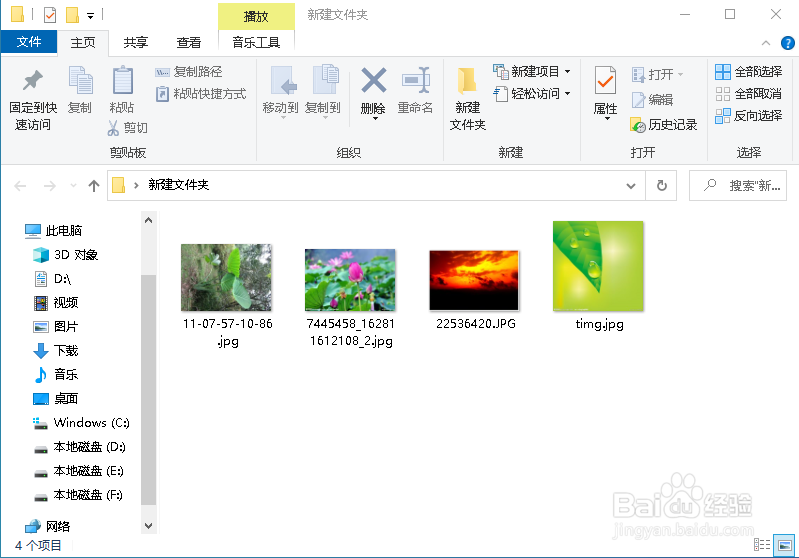The image size is (799, 558).
Task: Open the D:\ sidebar entry
Action: [x=52, y=279]
